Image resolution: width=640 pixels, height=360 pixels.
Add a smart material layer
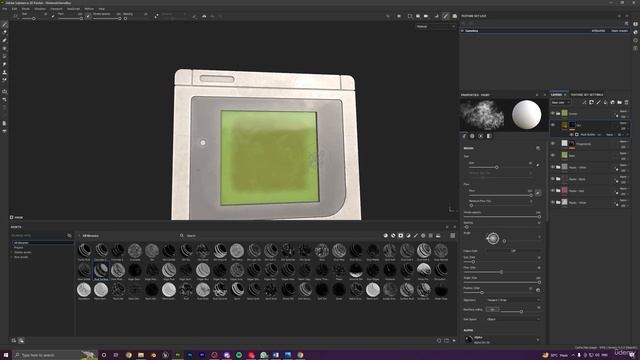(612, 102)
